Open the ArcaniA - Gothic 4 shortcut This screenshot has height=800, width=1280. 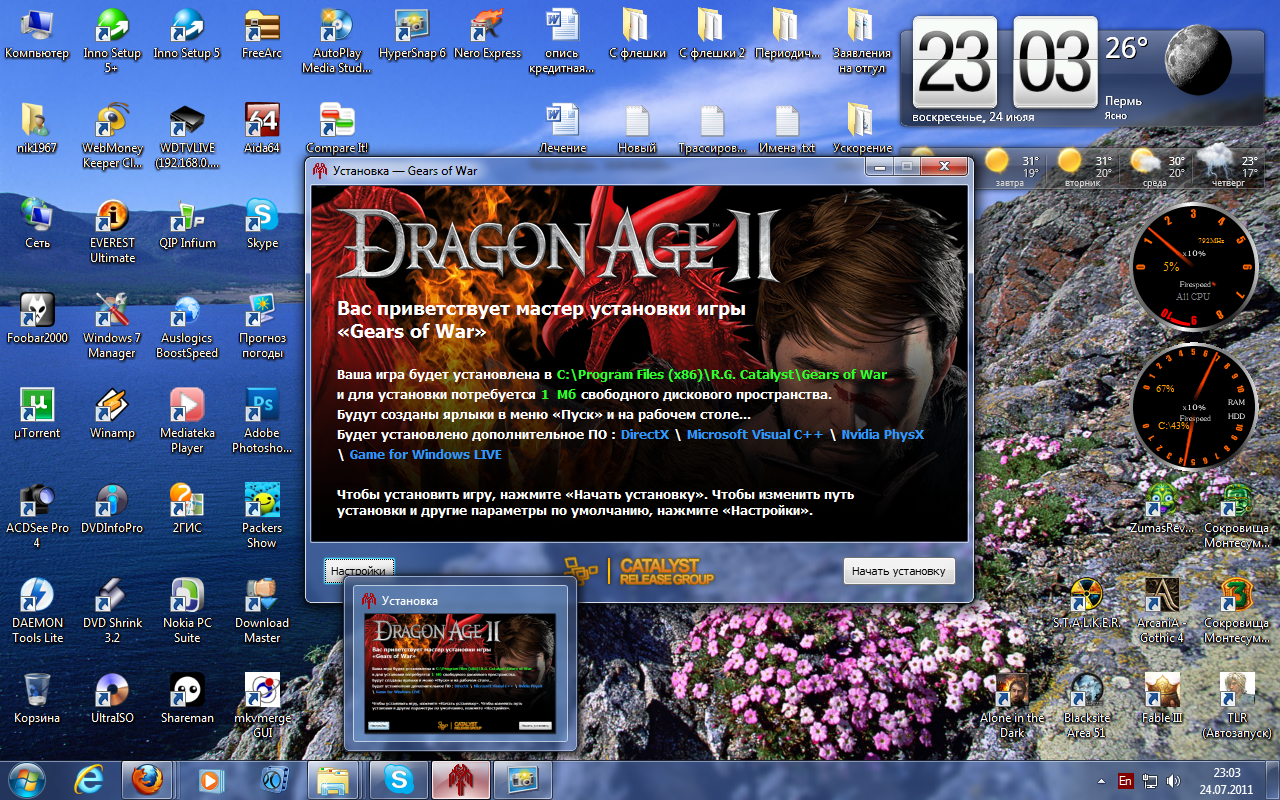pyautogui.click(x=1162, y=610)
